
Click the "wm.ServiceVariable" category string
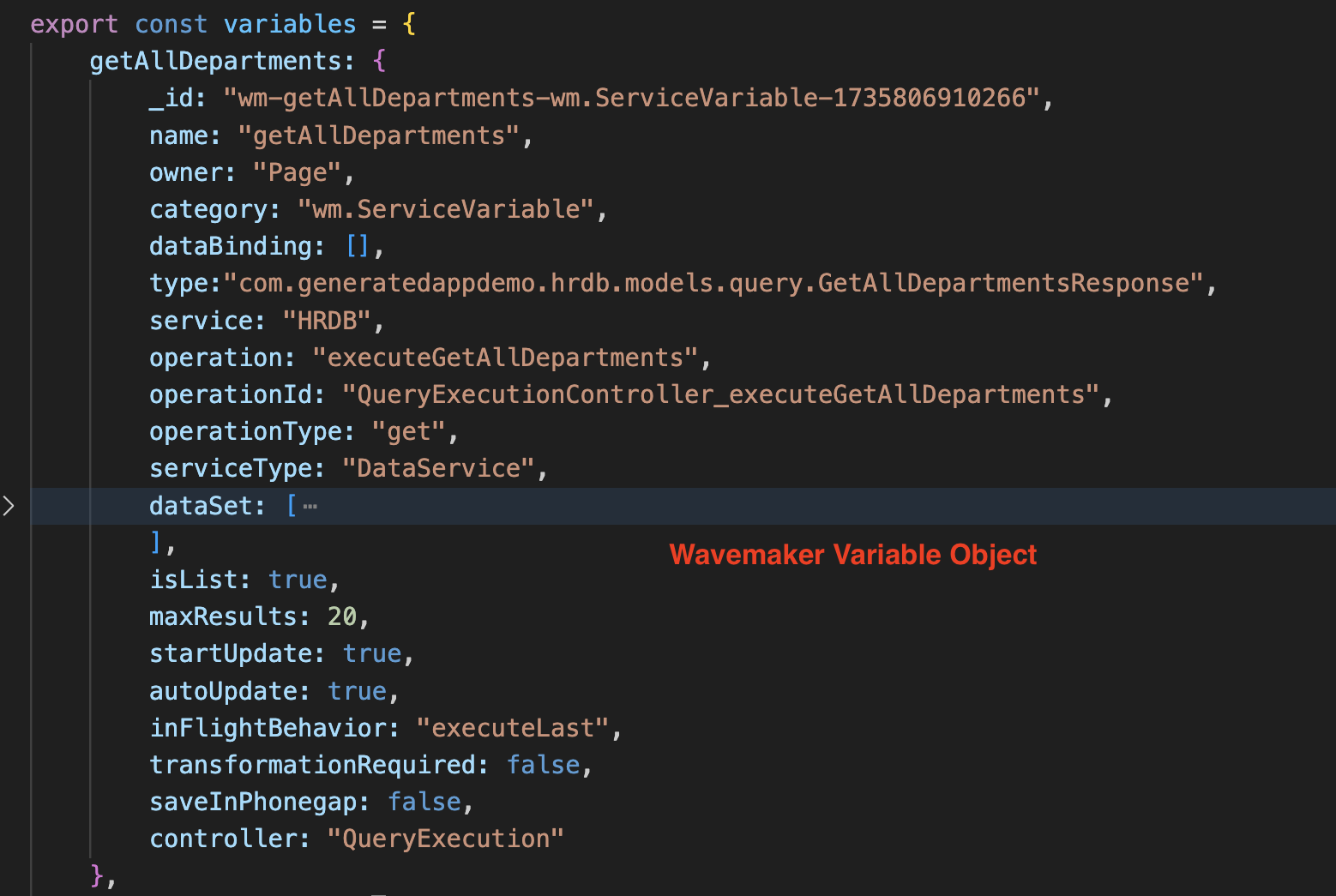click(445, 209)
